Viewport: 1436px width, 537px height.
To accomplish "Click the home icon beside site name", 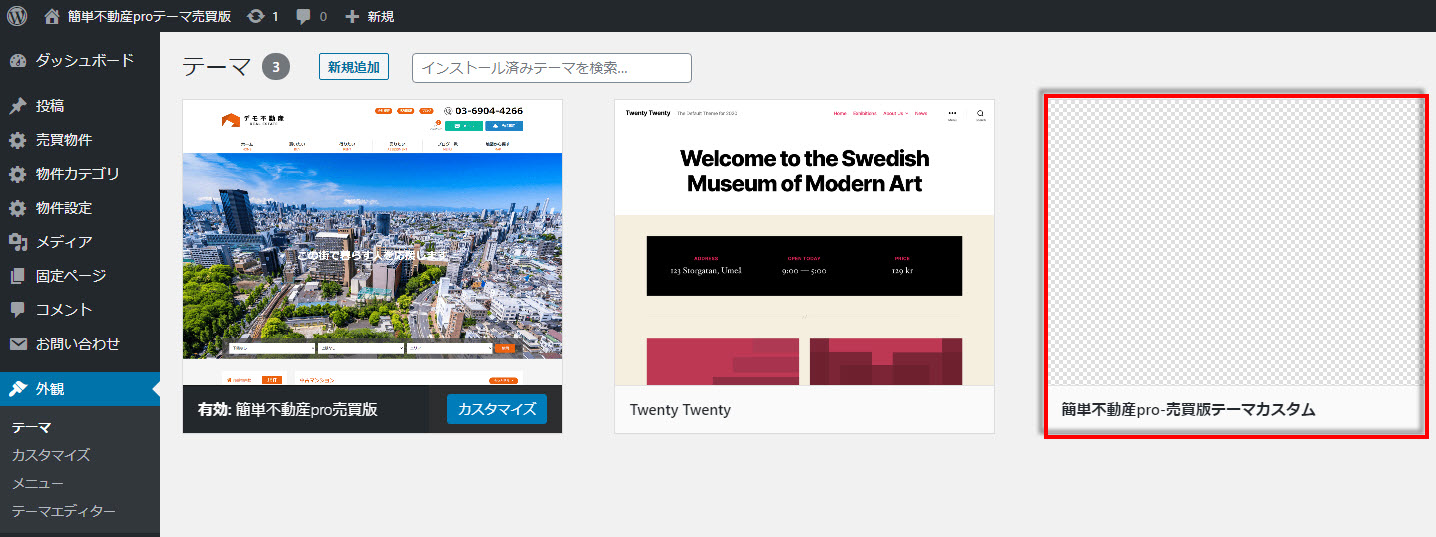I will click(x=52, y=16).
